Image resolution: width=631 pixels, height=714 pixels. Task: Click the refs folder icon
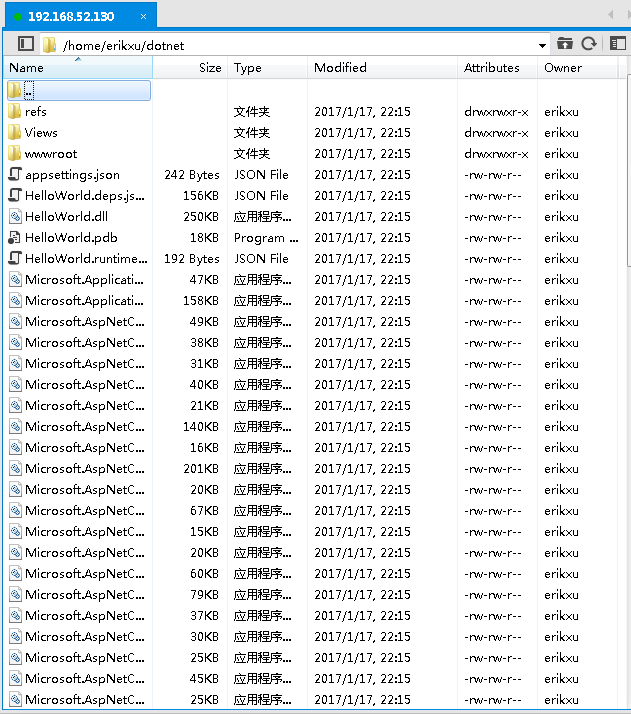pos(15,112)
